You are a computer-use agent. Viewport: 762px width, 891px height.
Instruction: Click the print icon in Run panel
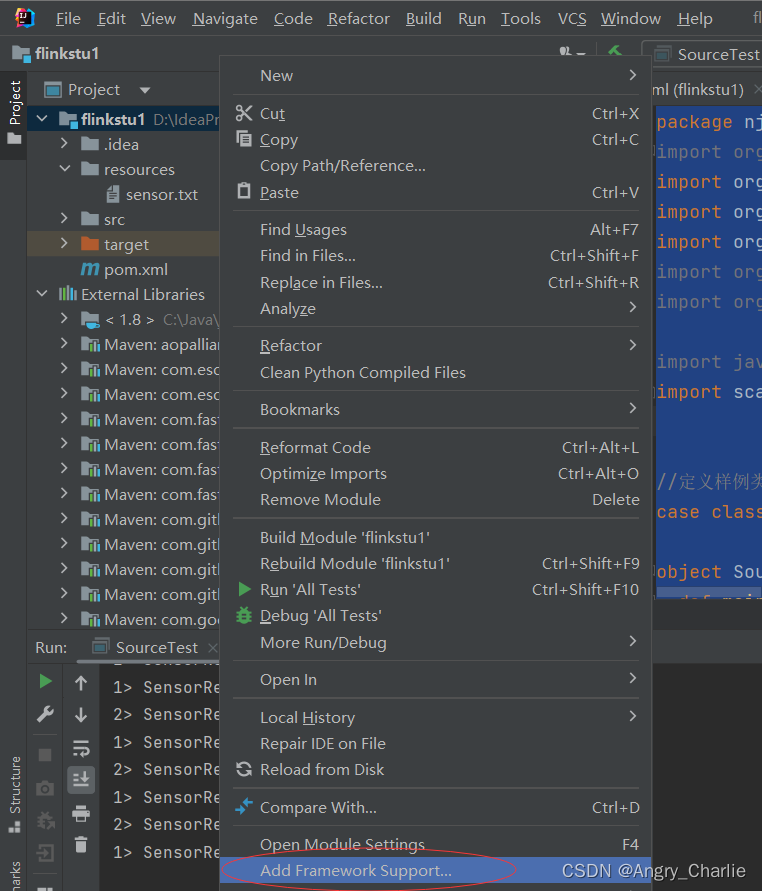click(81, 814)
